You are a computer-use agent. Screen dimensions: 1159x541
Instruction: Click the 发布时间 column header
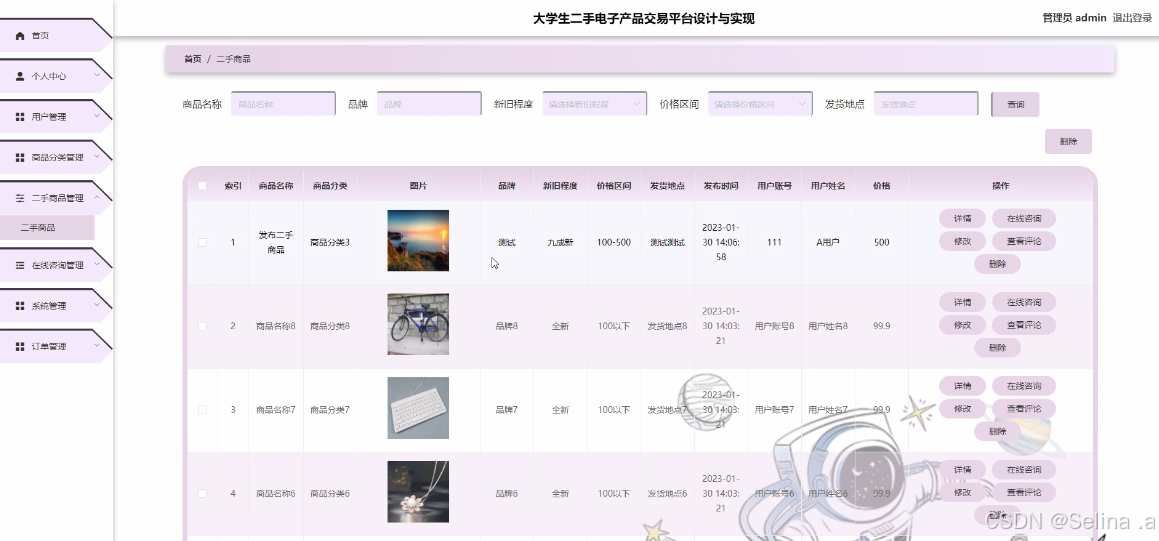(721, 186)
